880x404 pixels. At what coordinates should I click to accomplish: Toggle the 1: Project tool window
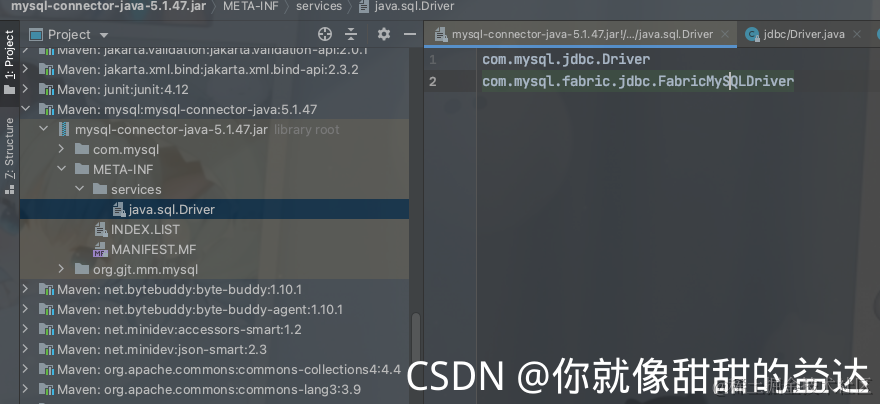click(x=10, y=63)
